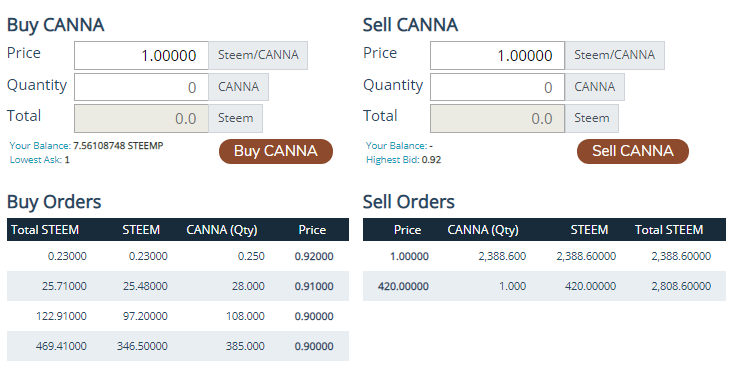The width and height of the screenshot is (738, 370).
Task: Select sell order at price 420.00000
Action: [544, 286]
